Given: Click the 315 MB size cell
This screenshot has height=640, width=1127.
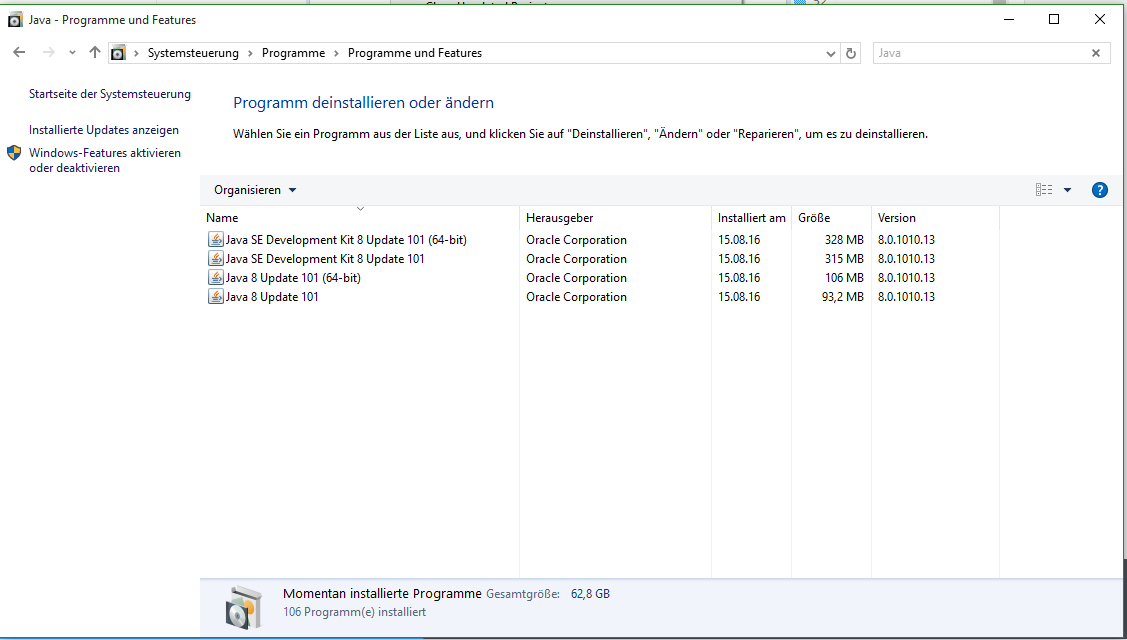Looking at the screenshot, I should [x=844, y=259].
